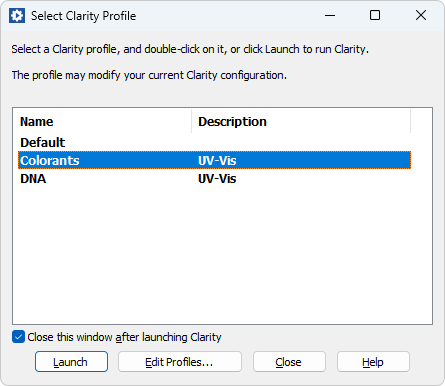Uncheck Close this window after launching Clarity
This screenshot has height=386, width=445.
[x=18, y=337]
